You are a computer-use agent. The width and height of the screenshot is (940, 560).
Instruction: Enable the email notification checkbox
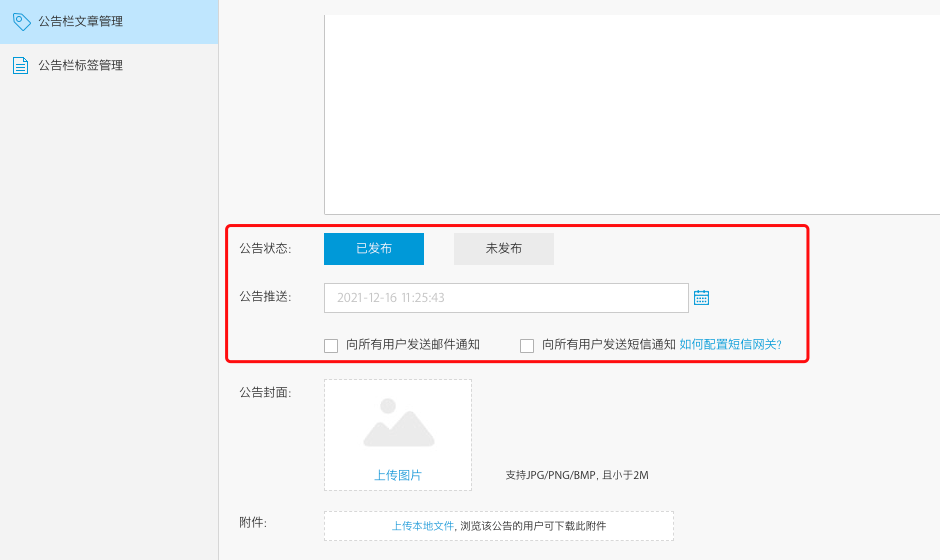331,346
